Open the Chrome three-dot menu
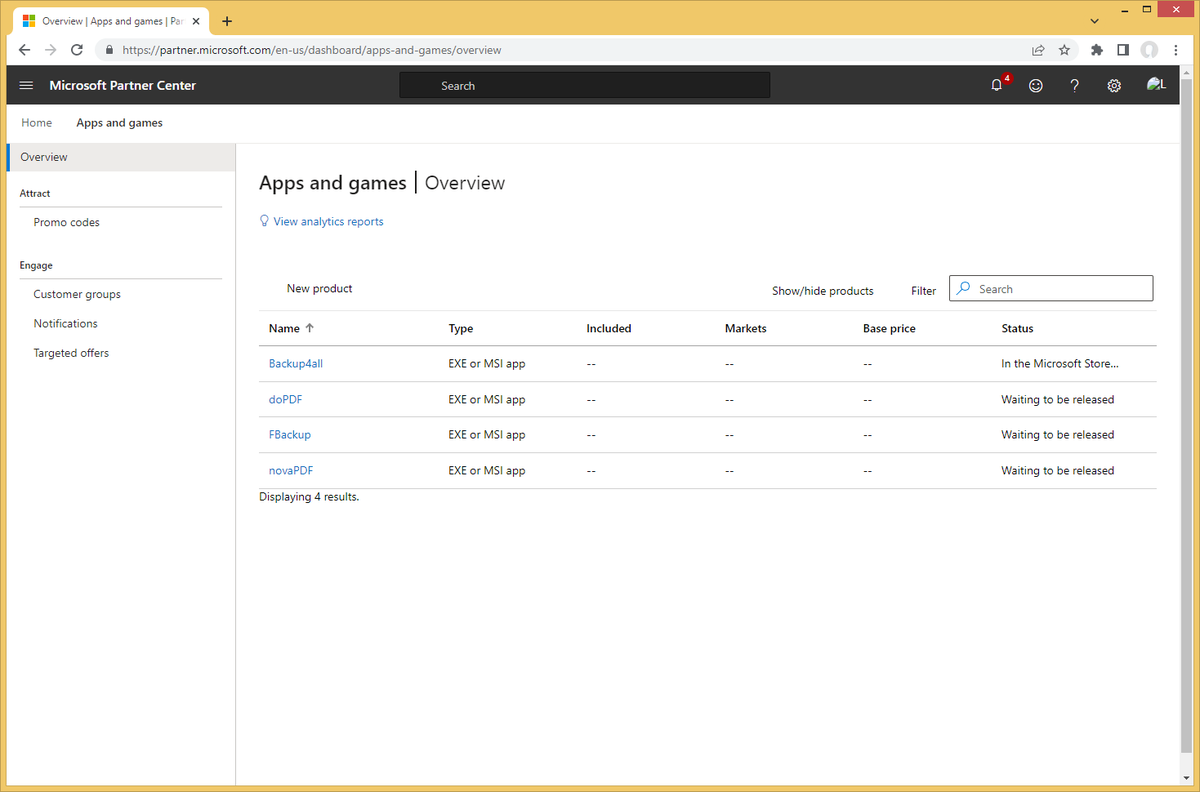 (1175, 50)
